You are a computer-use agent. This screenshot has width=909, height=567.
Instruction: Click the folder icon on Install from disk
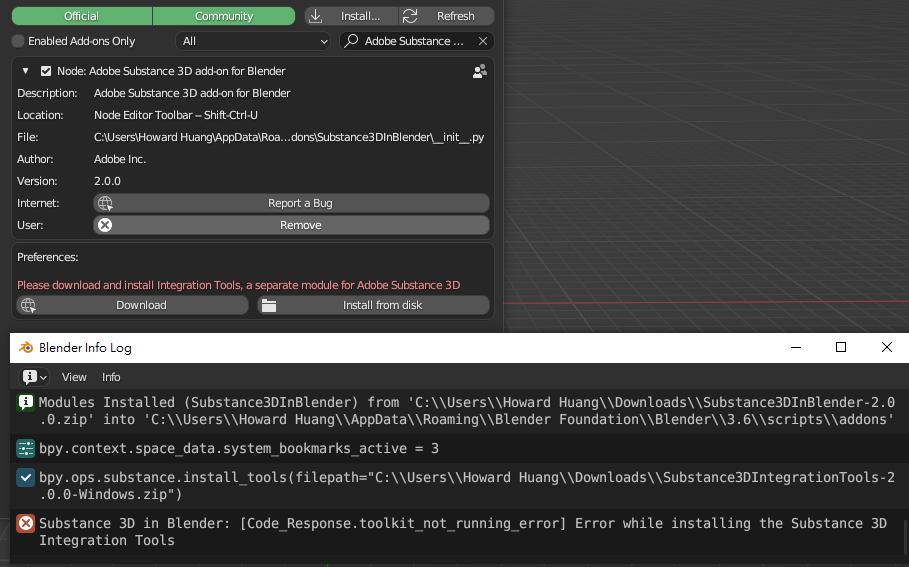coord(269,306)
